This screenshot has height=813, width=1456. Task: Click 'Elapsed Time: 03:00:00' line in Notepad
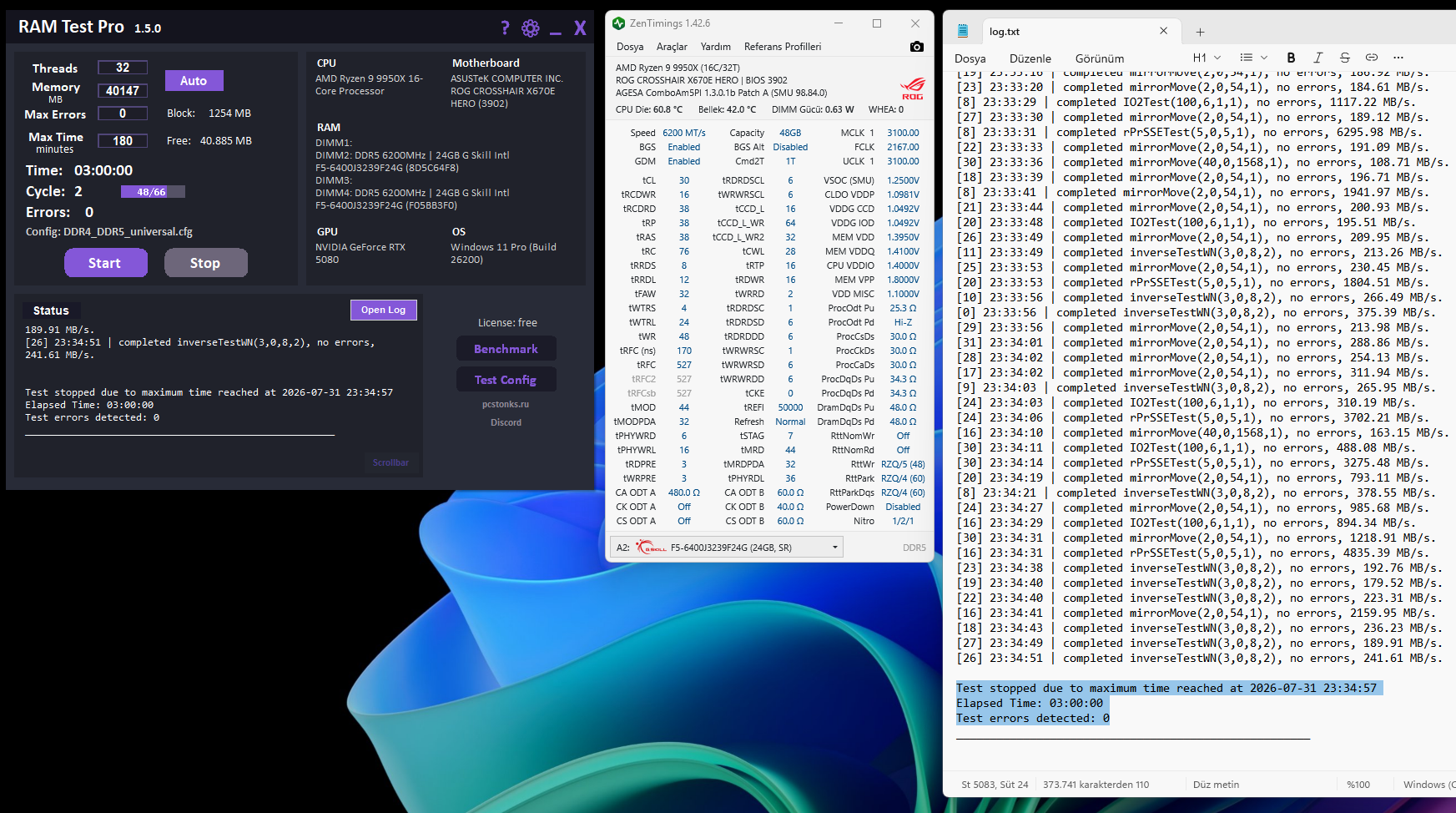click(x=1030, y=704)
